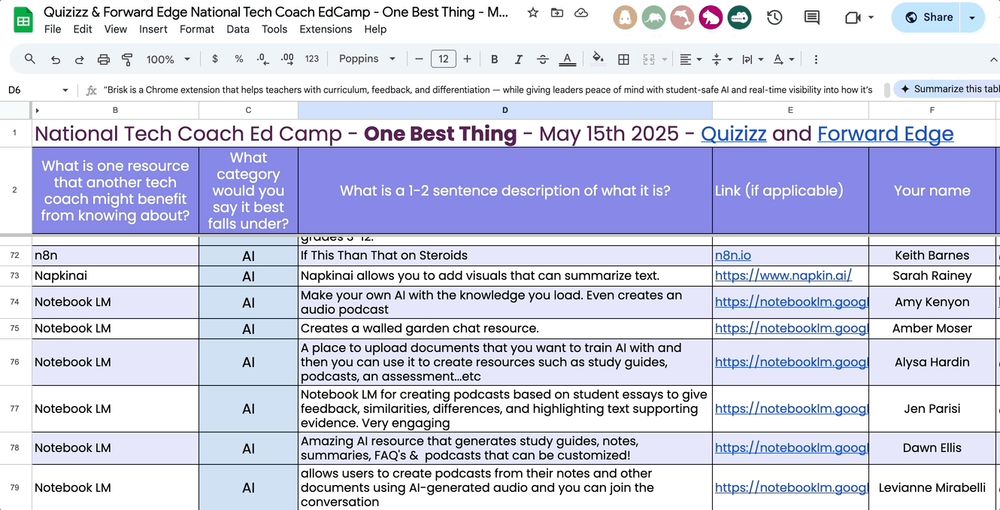
Task: Decrease decimal places
Action: (263, 59)
